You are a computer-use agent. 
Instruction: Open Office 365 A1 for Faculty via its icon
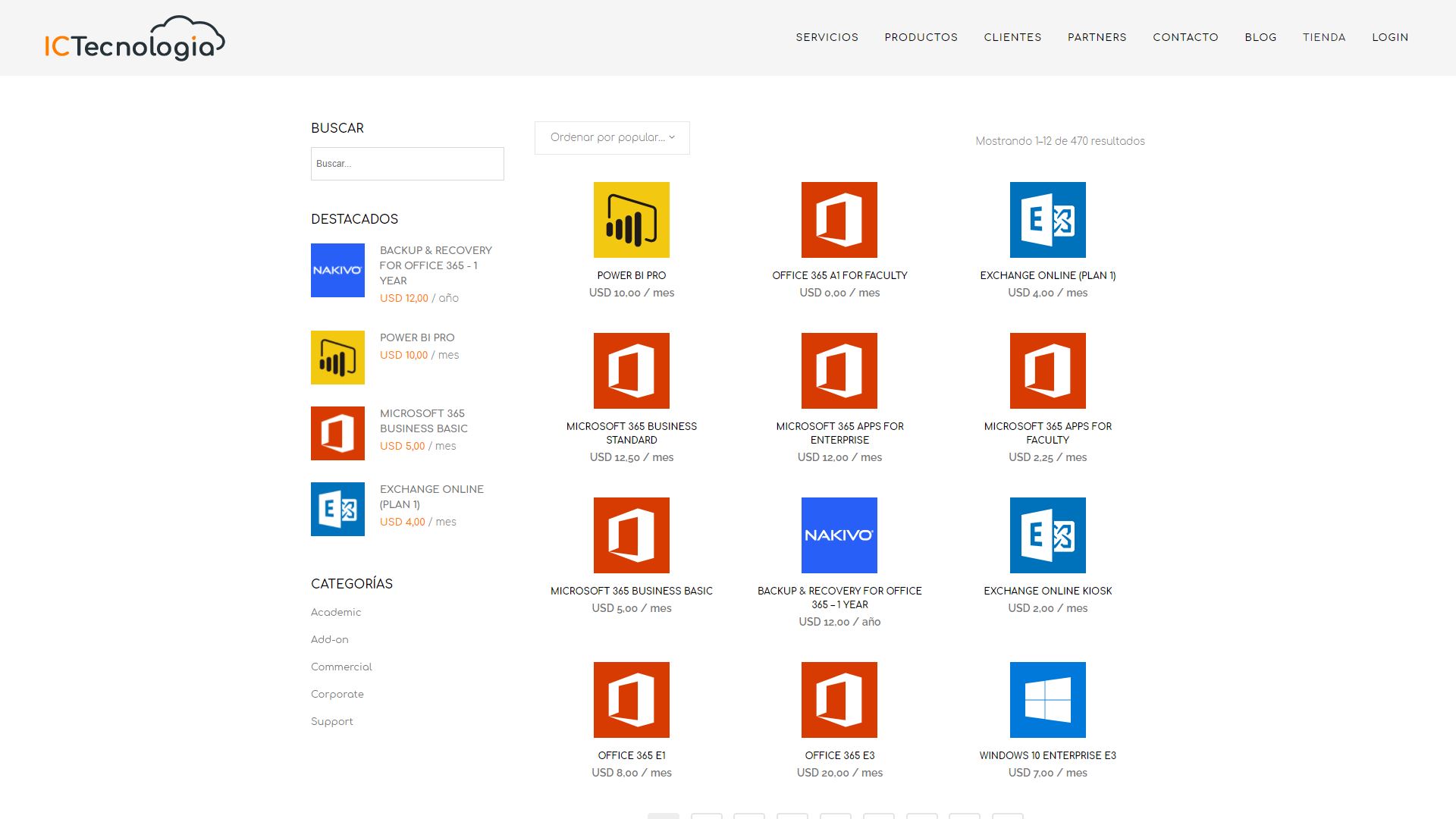click(x=839, y=219)
